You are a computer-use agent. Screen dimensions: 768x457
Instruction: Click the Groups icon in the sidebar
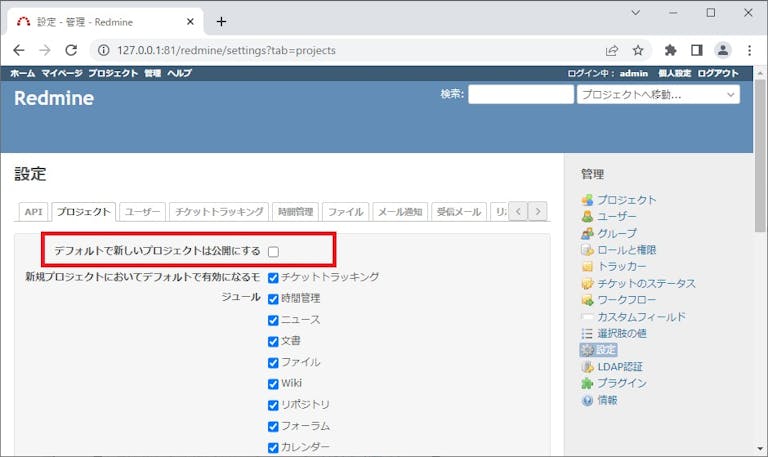587,233
